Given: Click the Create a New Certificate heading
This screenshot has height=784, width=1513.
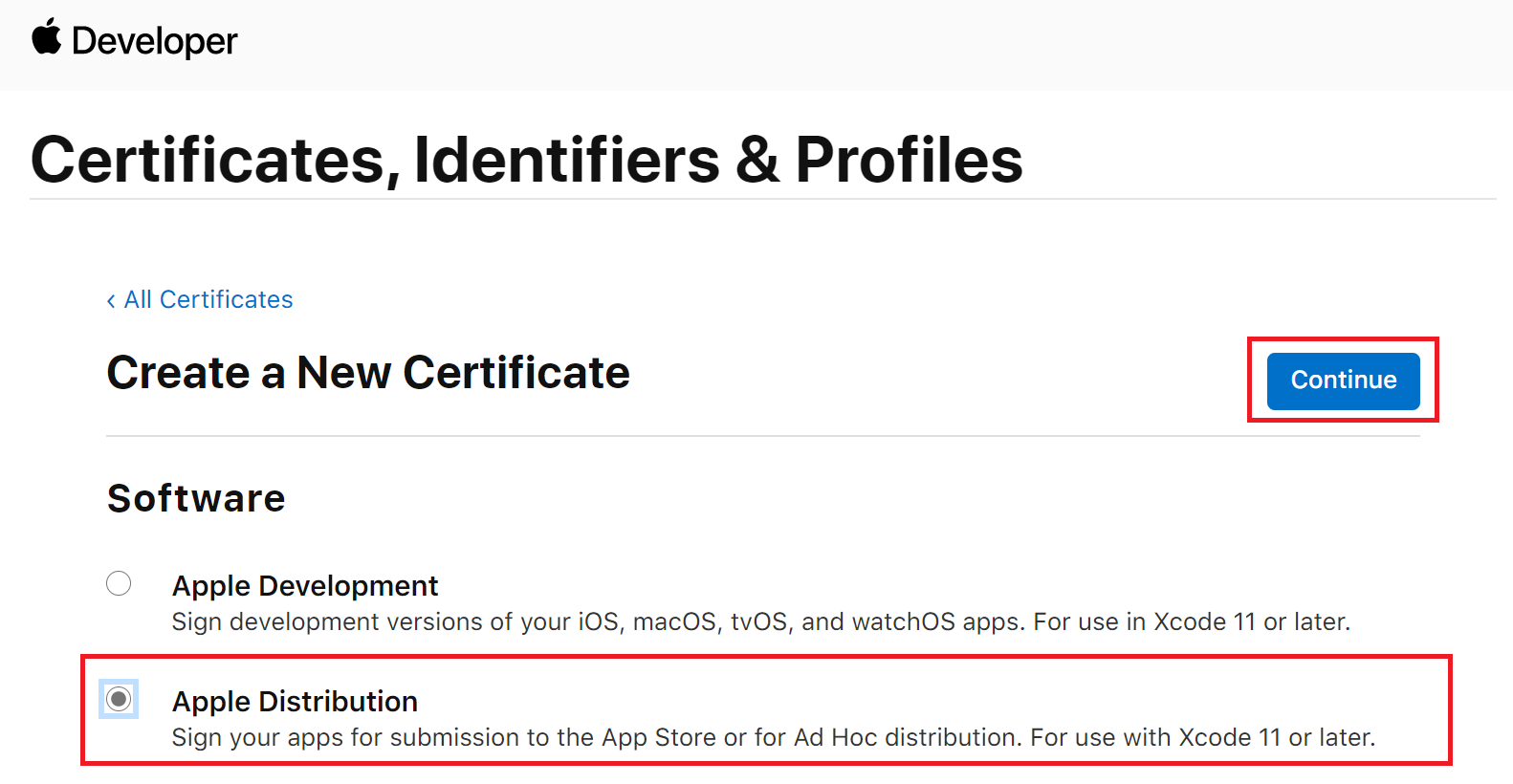Looking at the screenshot, I should click(x=368, y=372).
